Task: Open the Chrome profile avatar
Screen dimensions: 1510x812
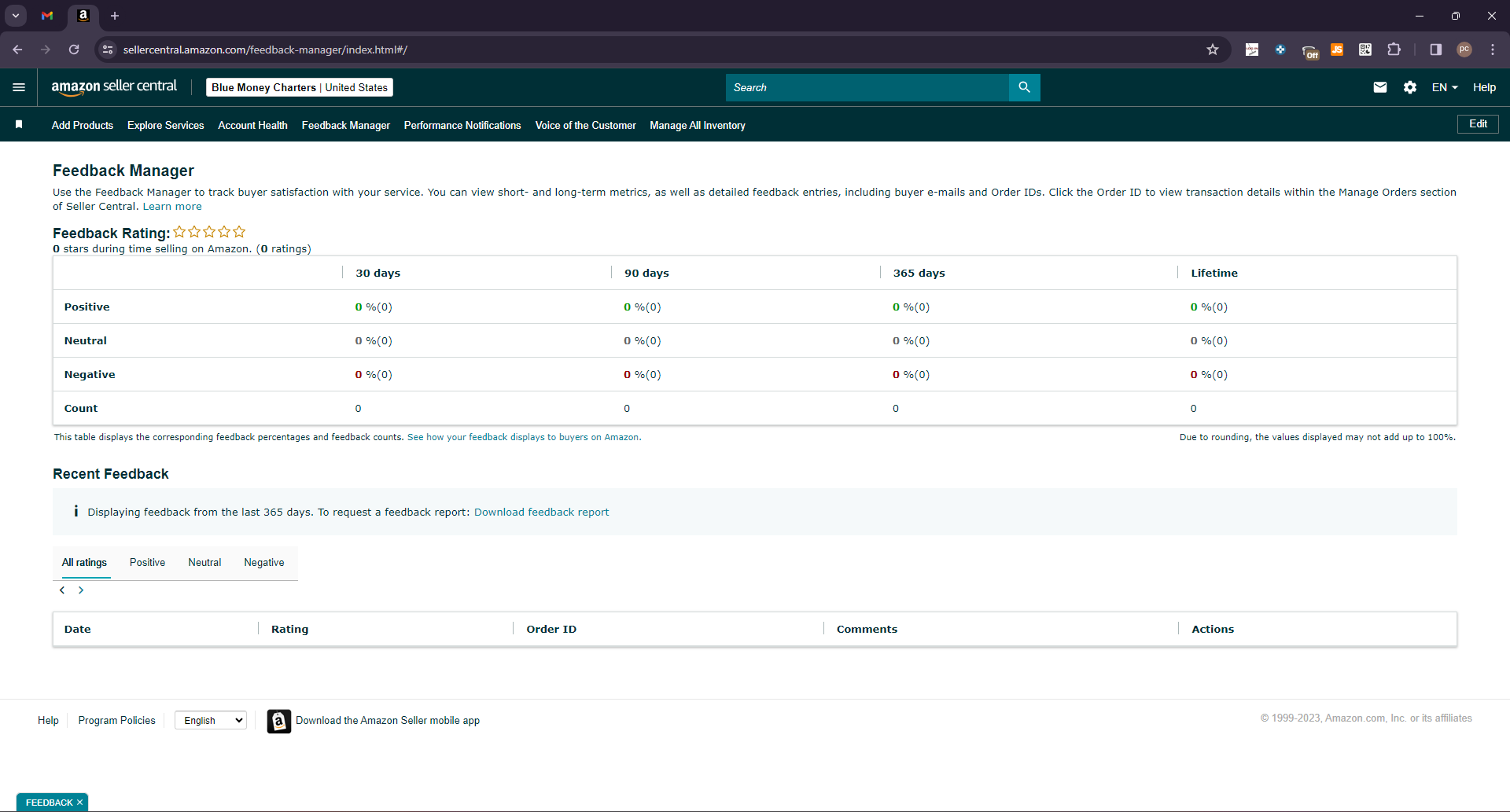Action: (1464, 50)
